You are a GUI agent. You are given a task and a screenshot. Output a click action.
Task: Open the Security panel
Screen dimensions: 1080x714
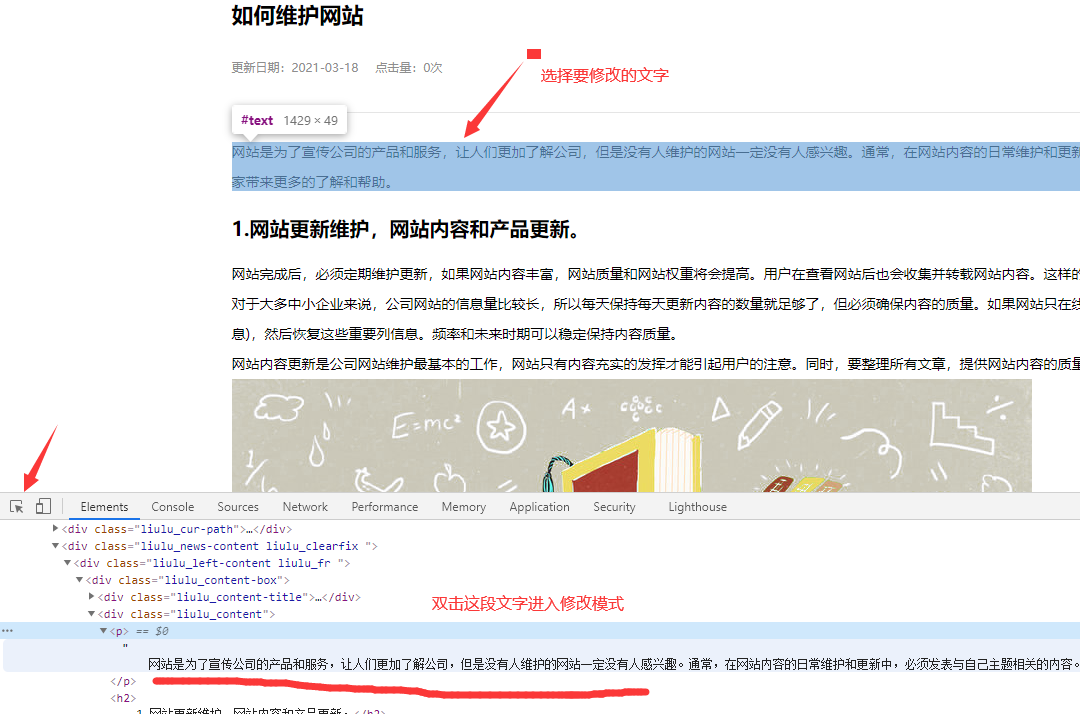[613, 506]
